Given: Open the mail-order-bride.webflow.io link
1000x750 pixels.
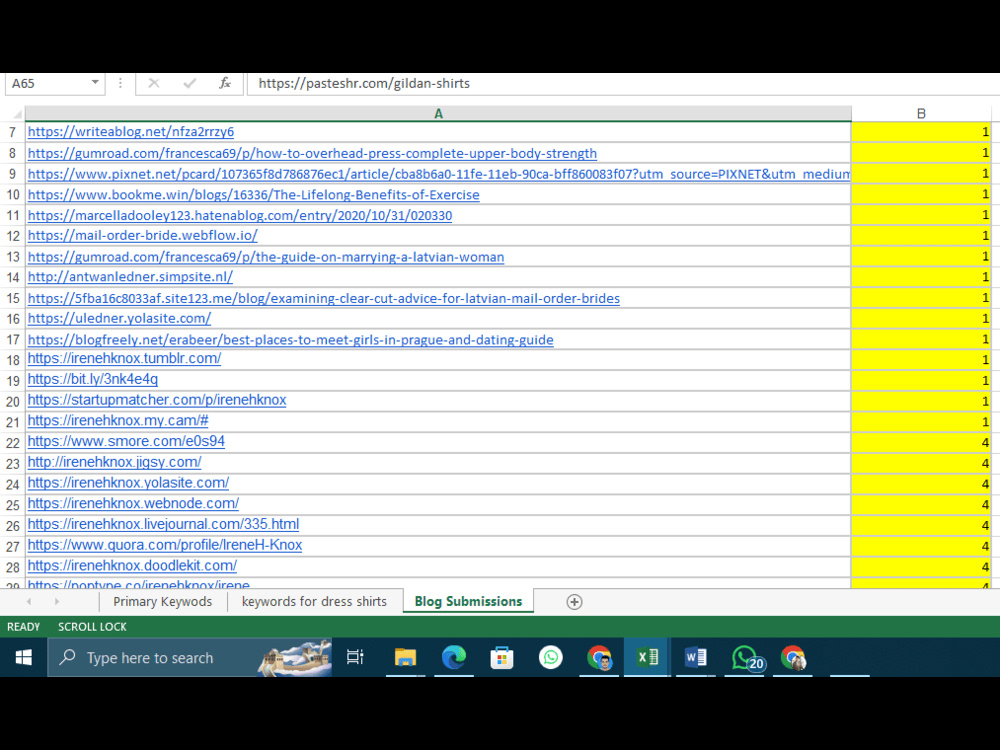Looking at the screenshot, I should (142, 235).
